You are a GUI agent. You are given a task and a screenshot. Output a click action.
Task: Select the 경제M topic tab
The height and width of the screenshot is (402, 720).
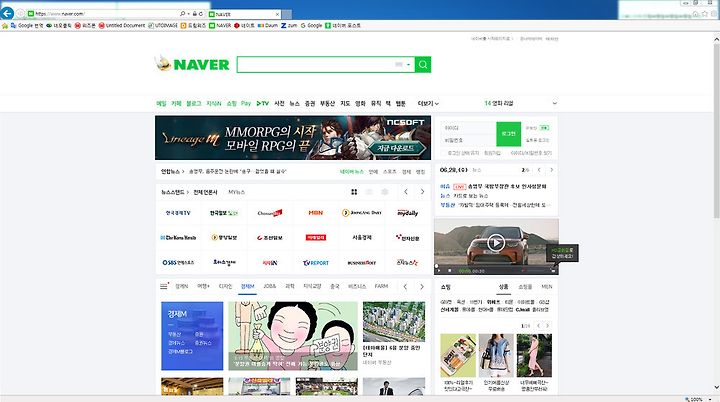pos(248,286)
